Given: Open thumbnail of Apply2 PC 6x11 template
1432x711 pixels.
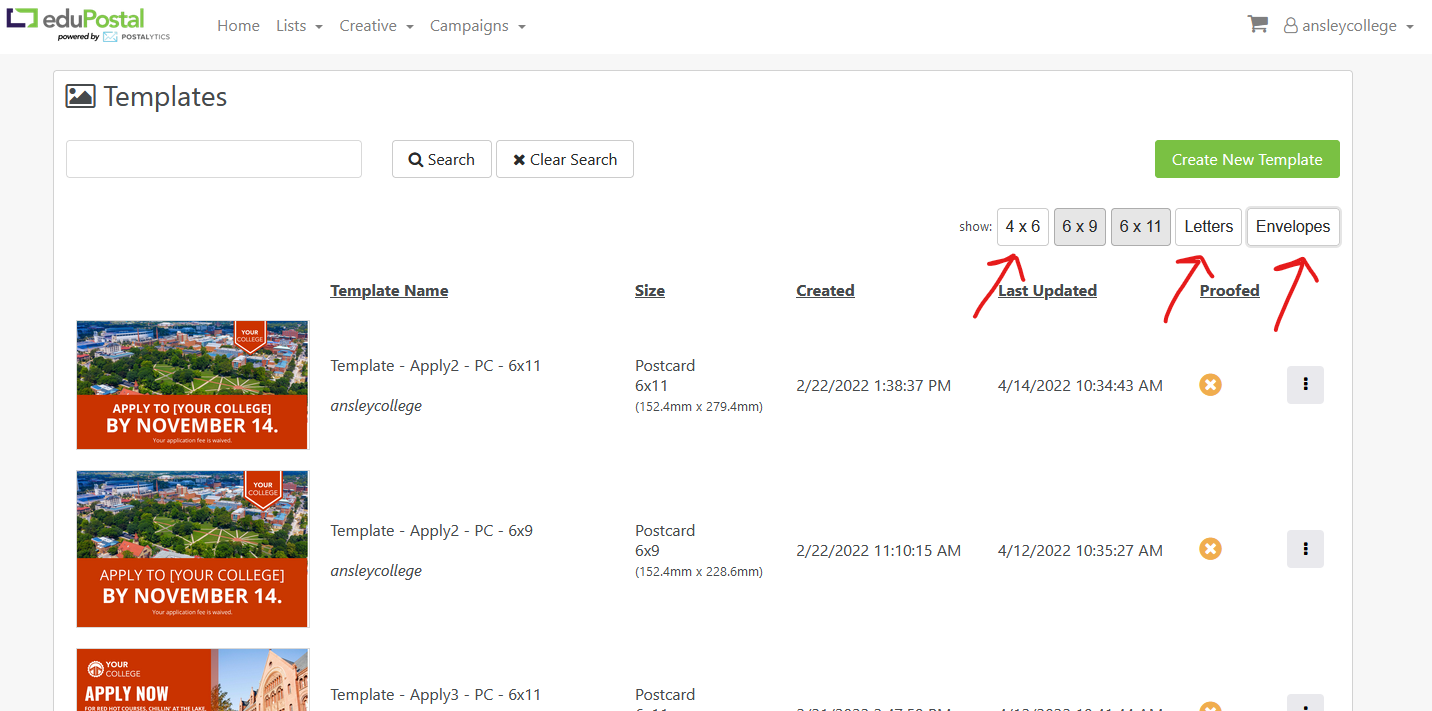Looking at the screenshot, I should tap(192, 385).
